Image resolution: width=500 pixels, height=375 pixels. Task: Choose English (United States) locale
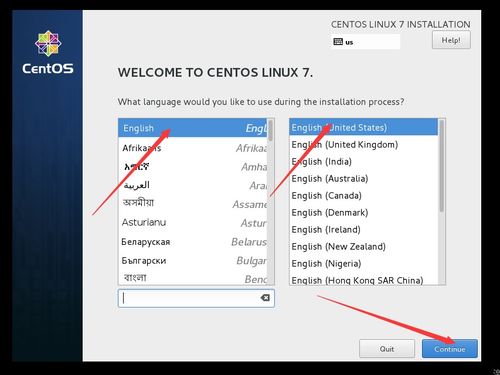(364, 127)
